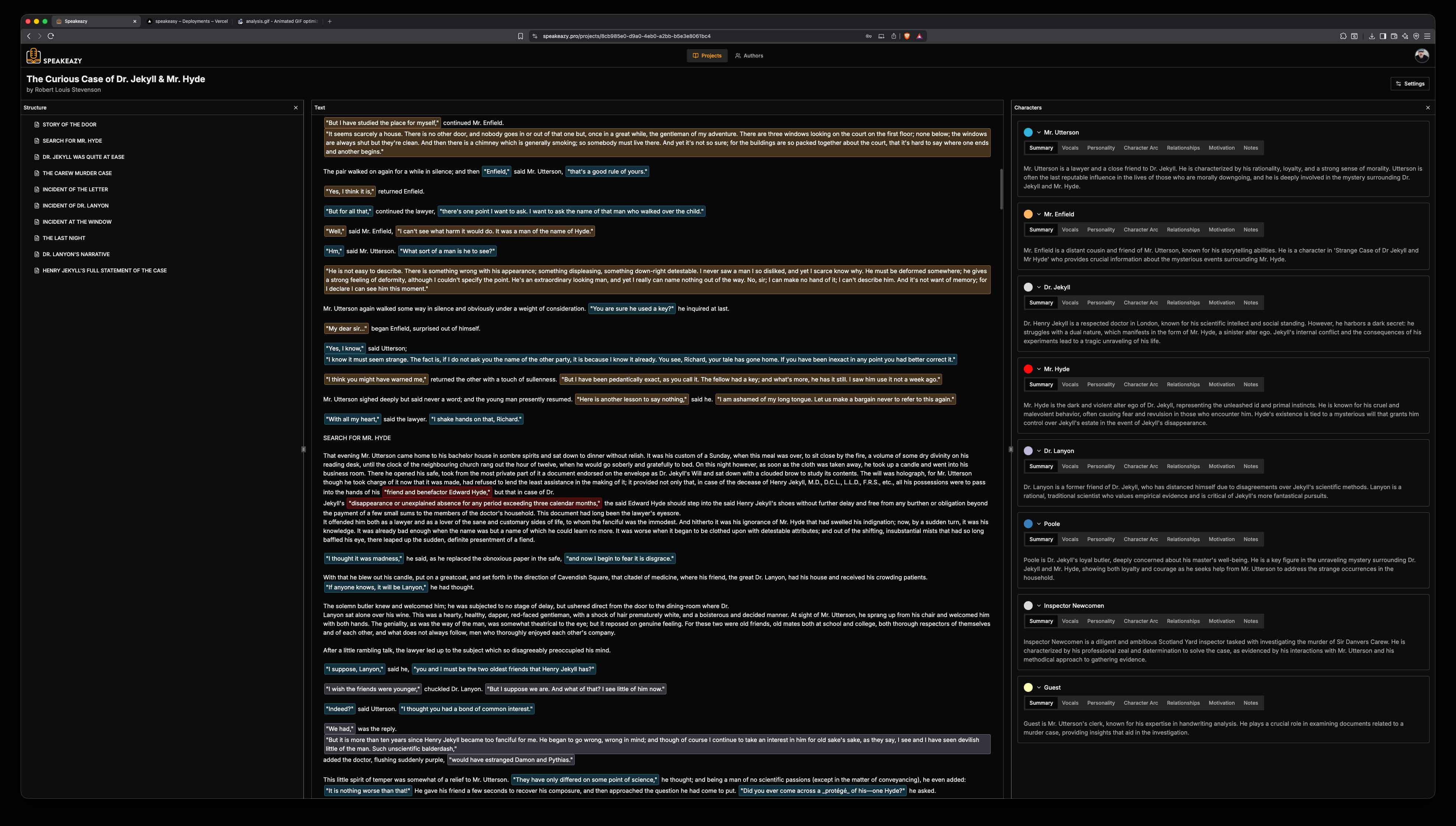
Task: Click the document icon beside THE CAREW MURDER CASE
Action: pyautogui.click(x=37, y=173)
